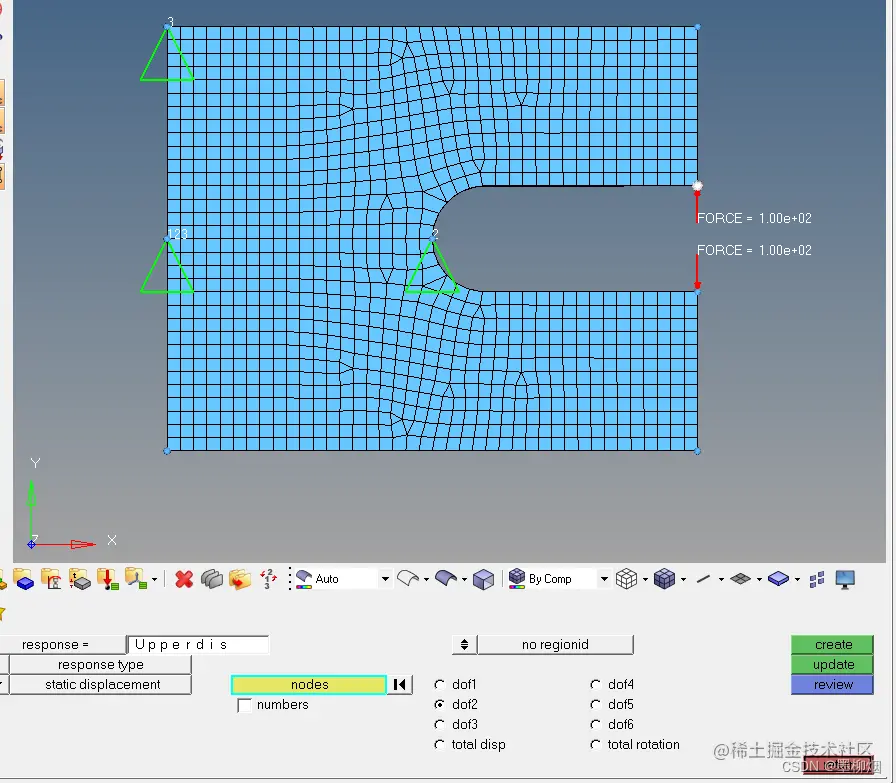Viewport: 896px width, 783px height.
Task: Select the dof1 radio button
Action: pyautogui.click(x=439, y=685)
